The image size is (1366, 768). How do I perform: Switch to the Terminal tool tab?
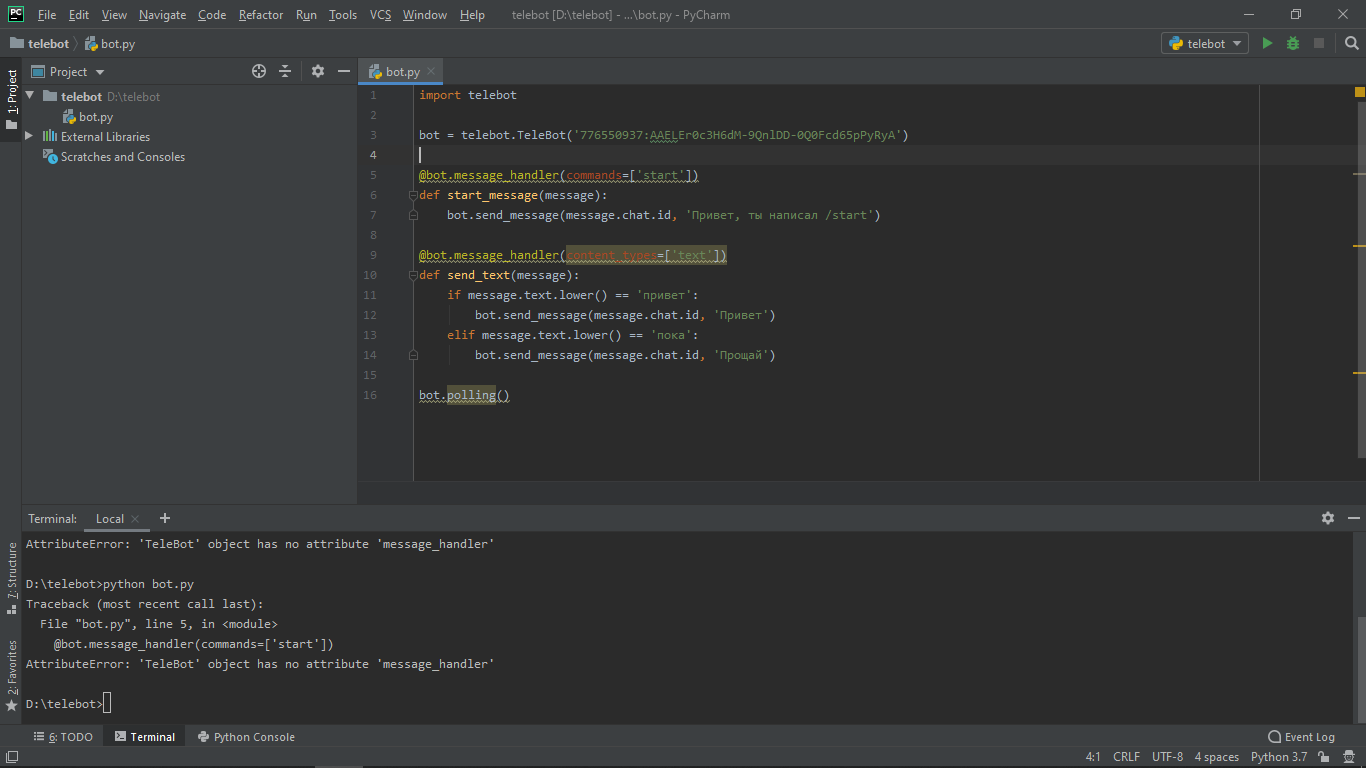(x=144, y=737)
